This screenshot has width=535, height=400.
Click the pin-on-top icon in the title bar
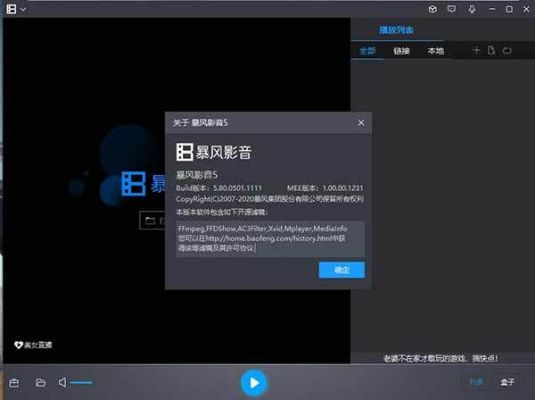472,9
